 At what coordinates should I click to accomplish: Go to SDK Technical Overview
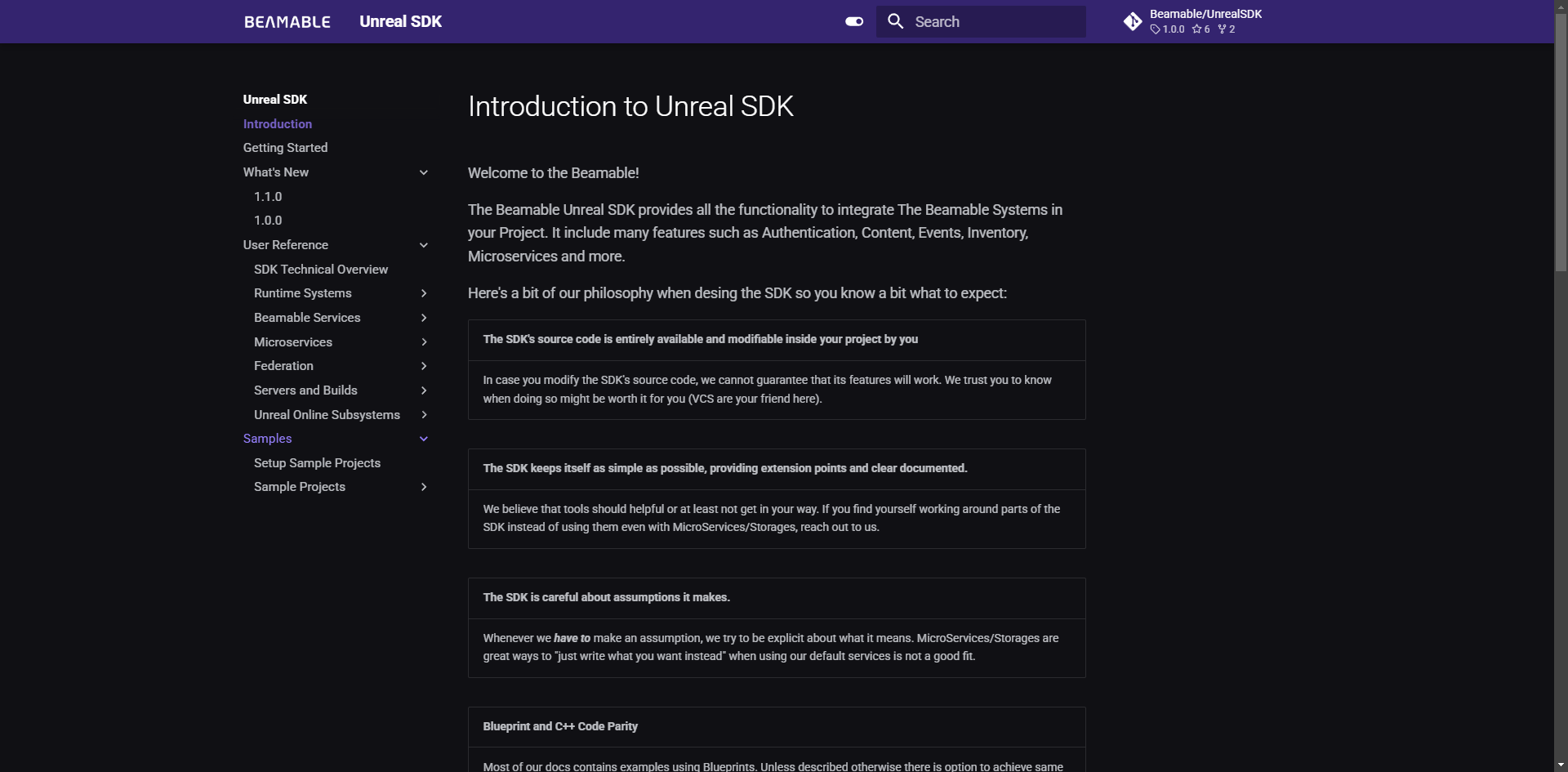click(x=321, y=270)
